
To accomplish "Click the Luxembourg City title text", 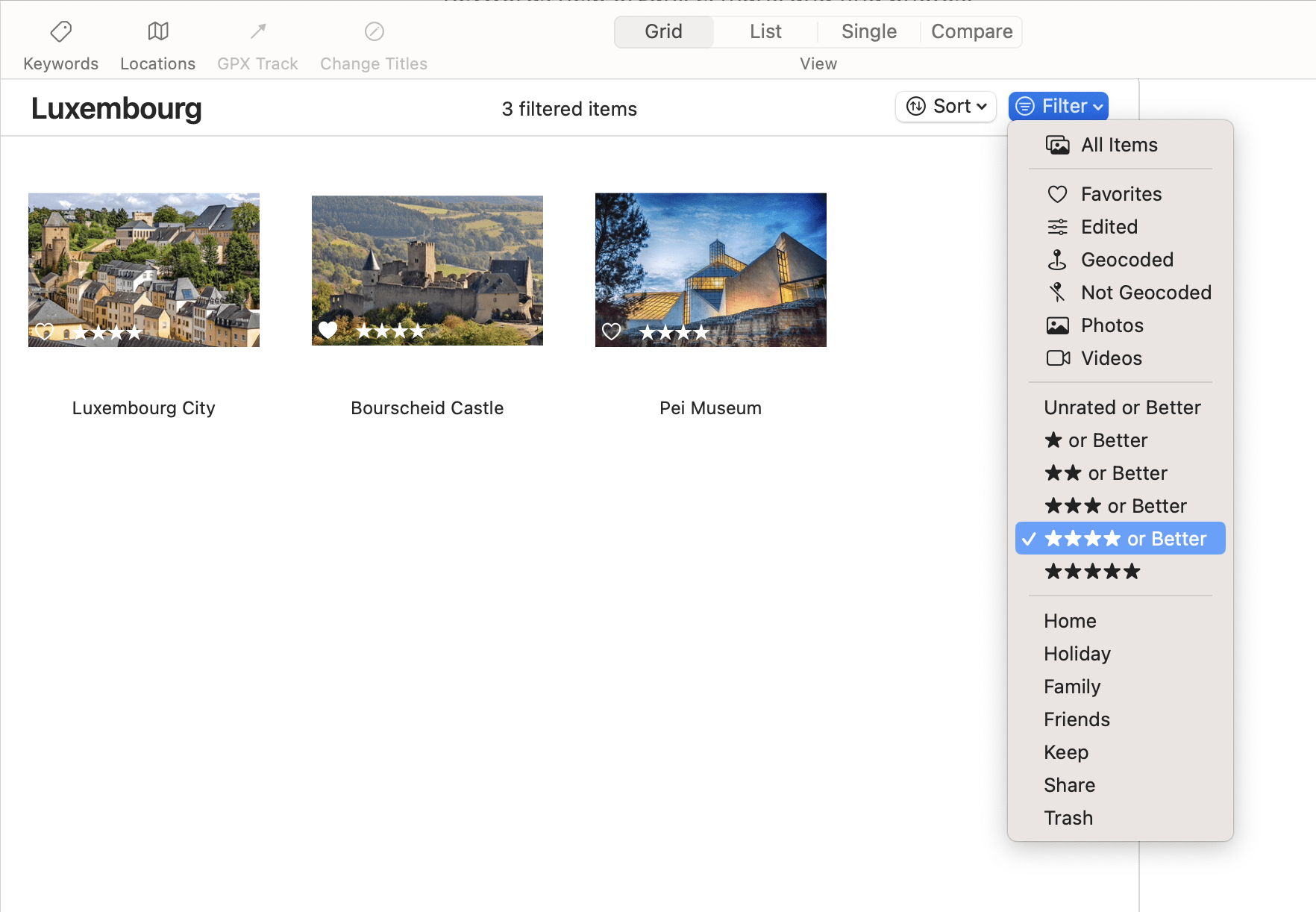I will point(144,408).
